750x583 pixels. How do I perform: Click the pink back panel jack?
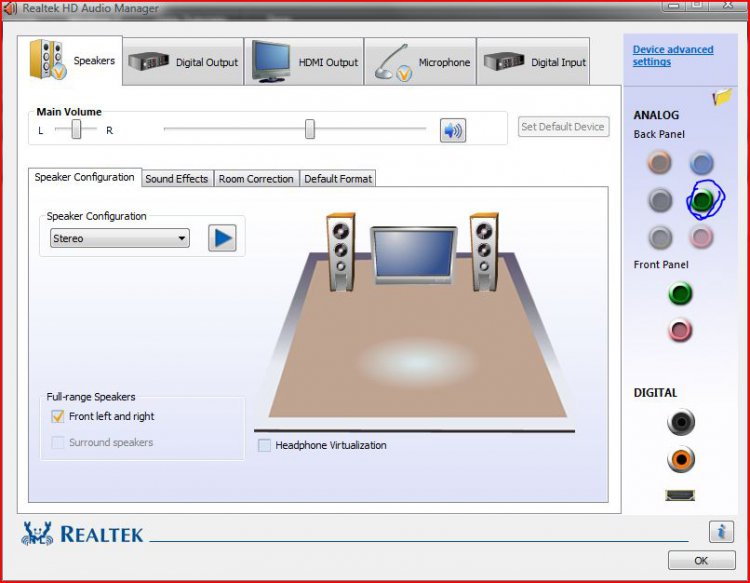click(x=701, y=237)
